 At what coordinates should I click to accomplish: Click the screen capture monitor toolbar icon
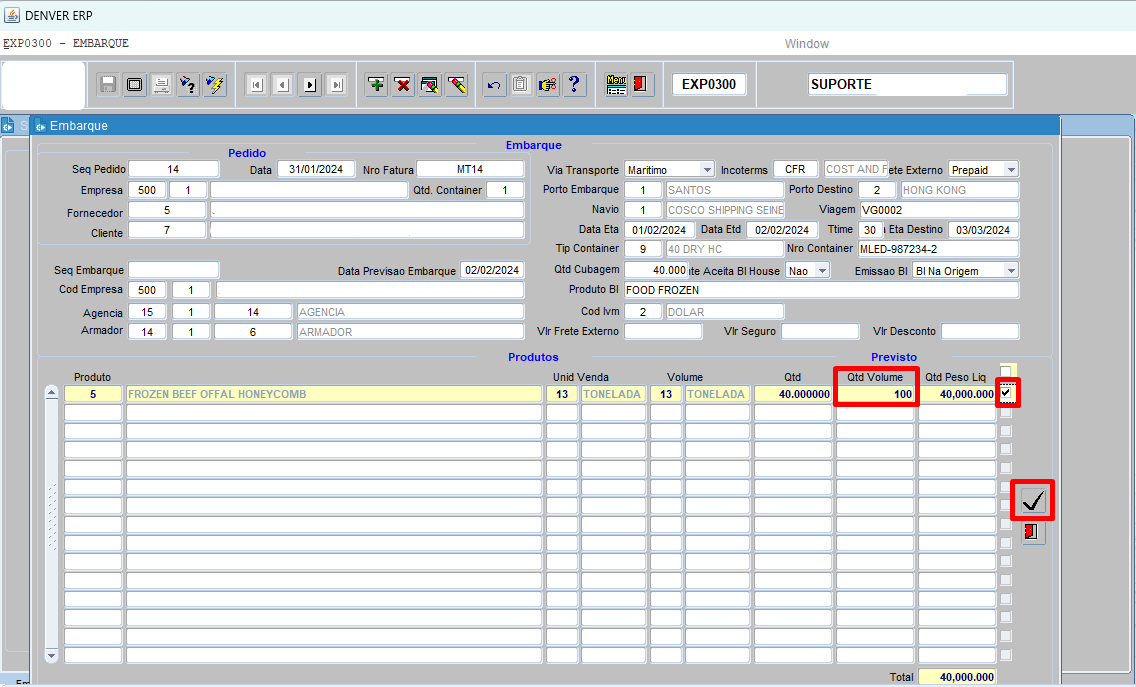click(x=135, y=85)
